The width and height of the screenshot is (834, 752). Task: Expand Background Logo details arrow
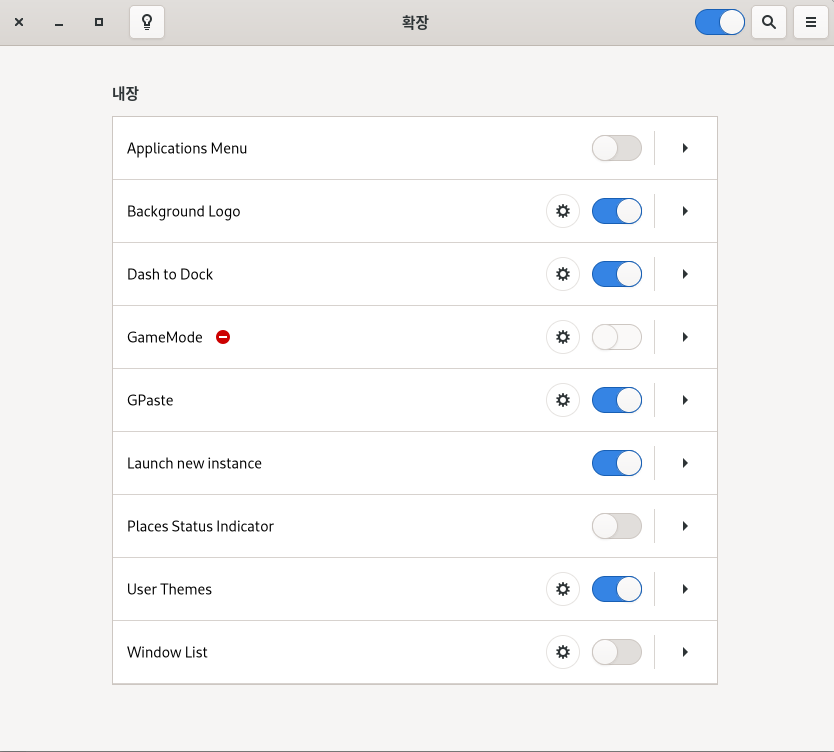click(x=685, y=211)
